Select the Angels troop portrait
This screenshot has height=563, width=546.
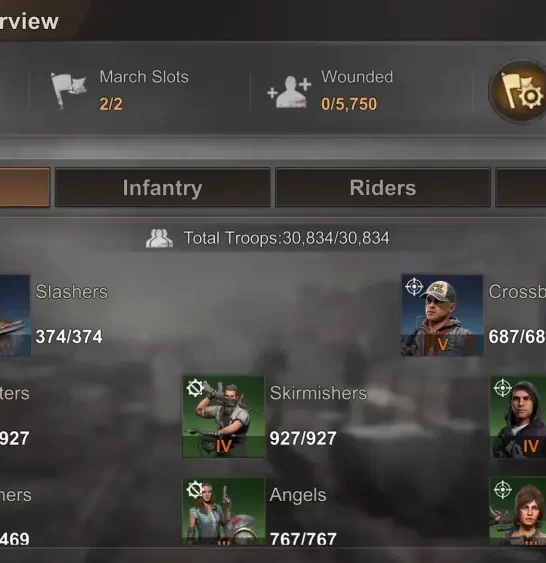coord(223,511)
